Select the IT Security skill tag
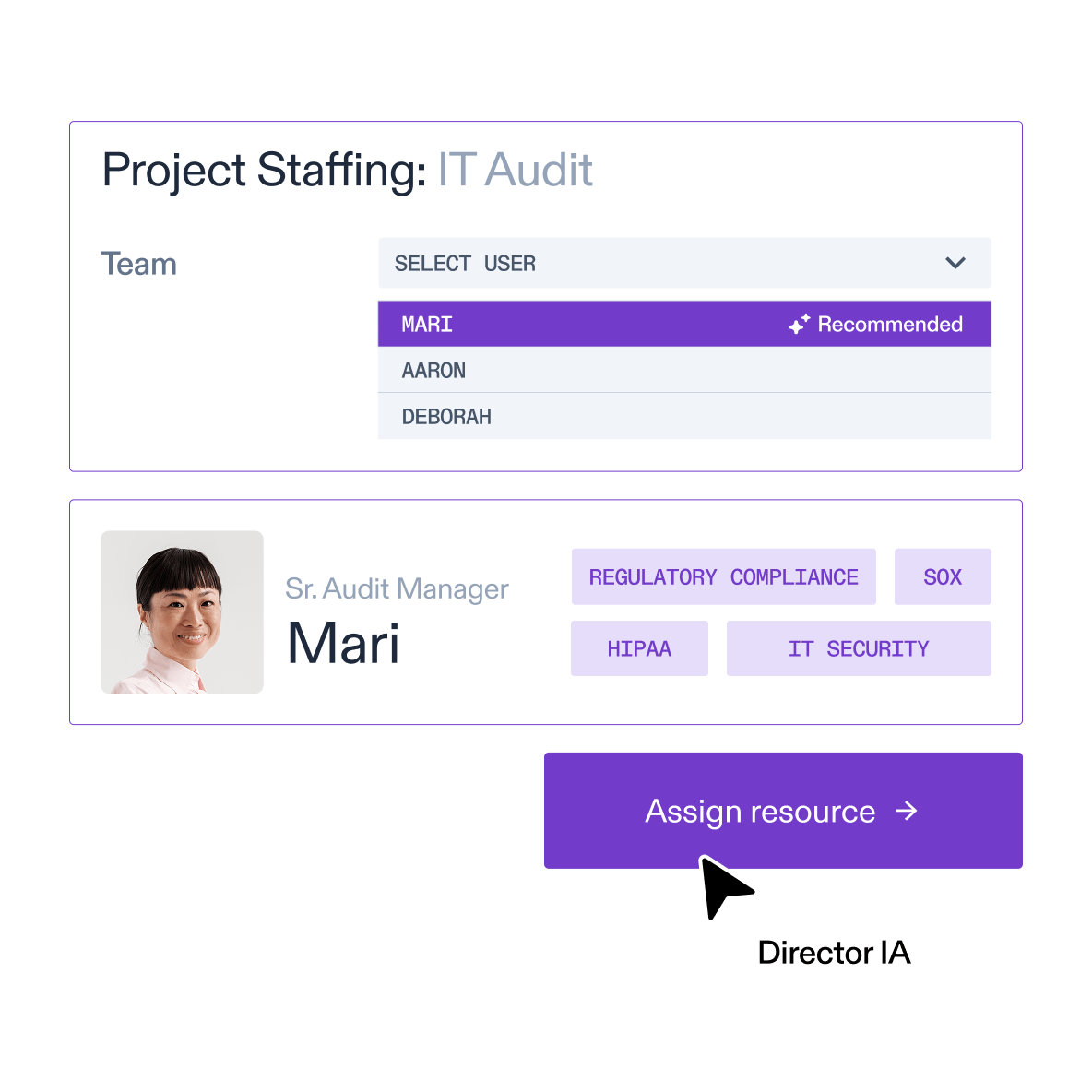This screenshot has width=1092, height=1092. pos(859,648)
